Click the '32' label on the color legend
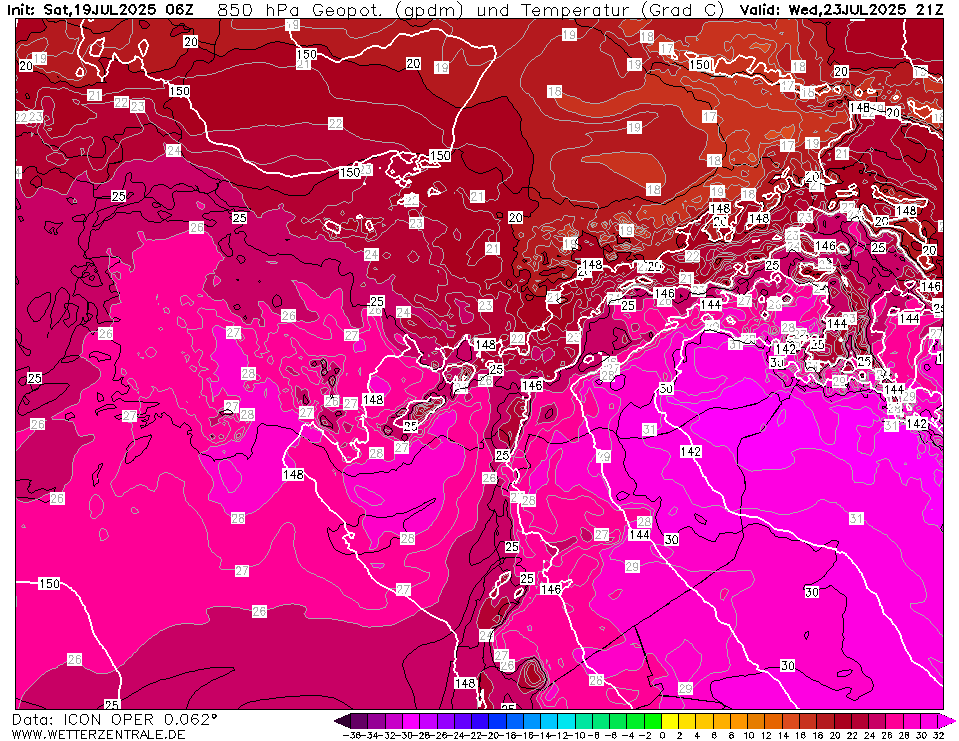 [939, 735]
